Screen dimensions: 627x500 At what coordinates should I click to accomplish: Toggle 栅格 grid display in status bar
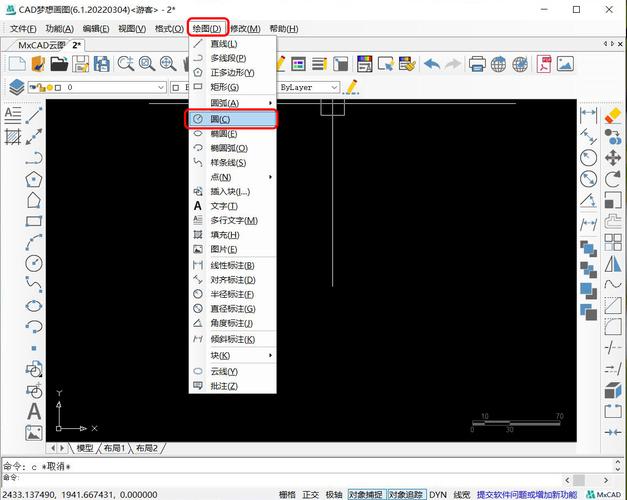(x=287, y=494)
